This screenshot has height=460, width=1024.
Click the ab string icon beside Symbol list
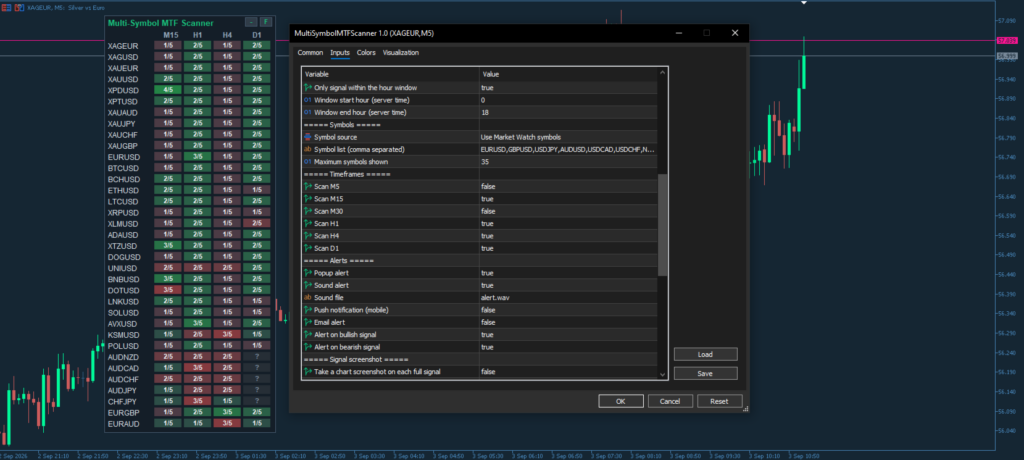(x=308, y=150)
